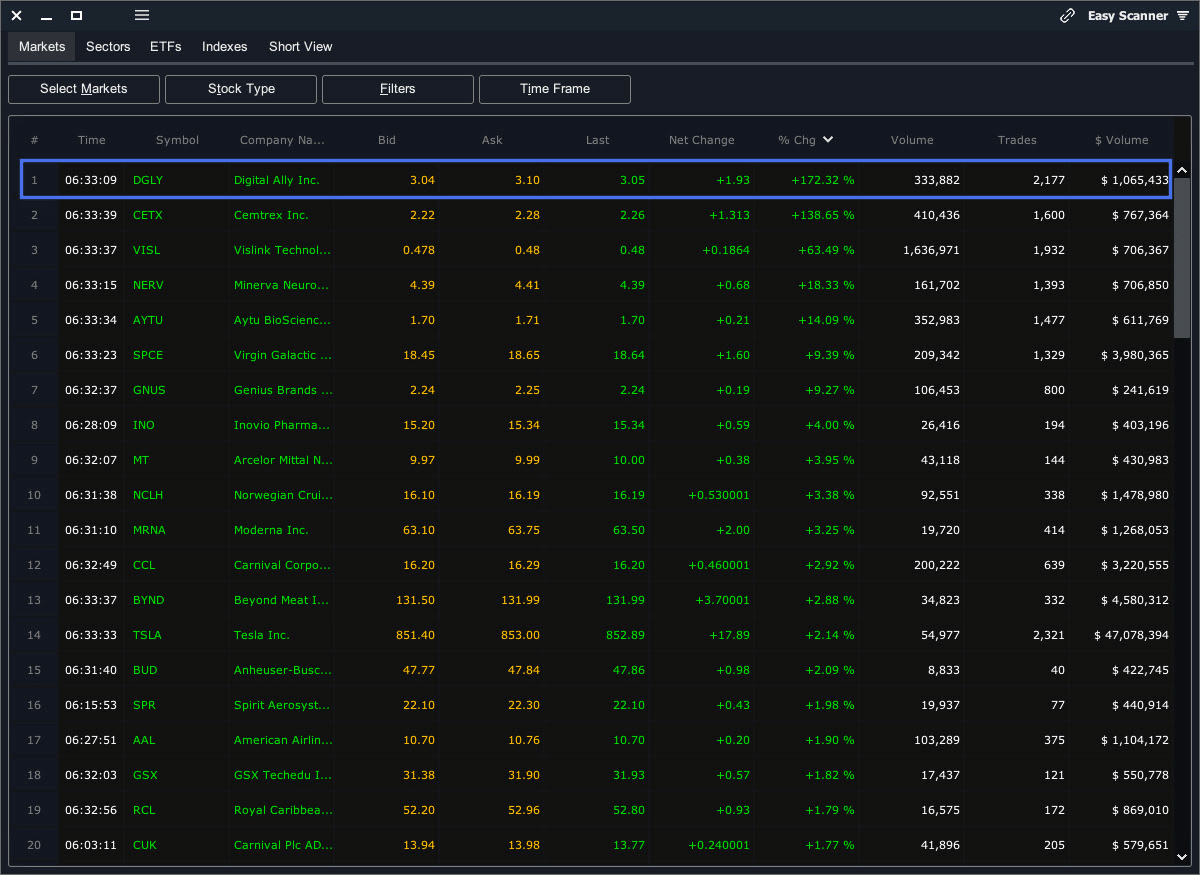Screen dimensions: 1200x875
Task: Click the company name Digital Ally Inc.
Action: (x=277, y=180)
